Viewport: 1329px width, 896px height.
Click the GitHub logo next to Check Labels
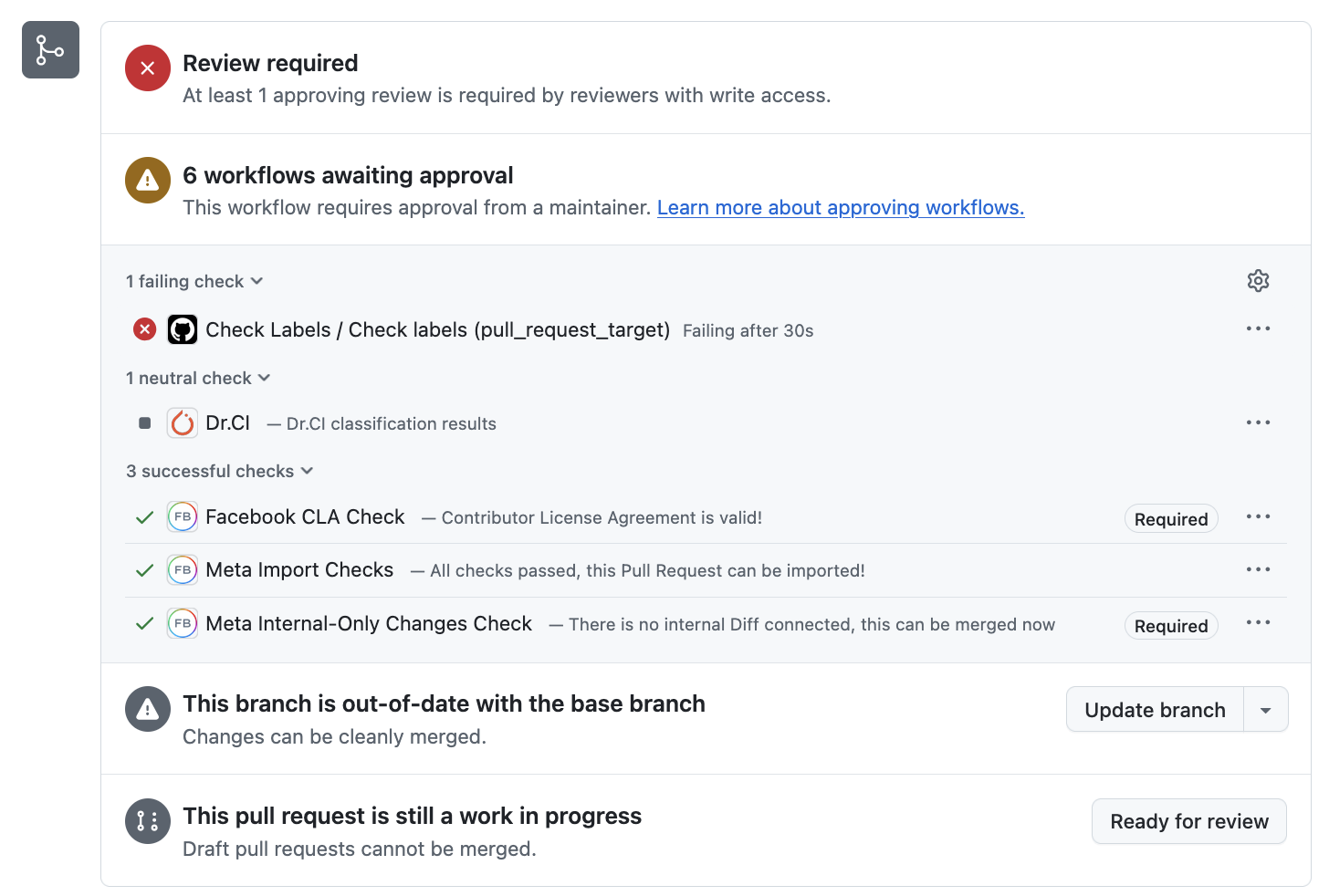pos(183,329)
